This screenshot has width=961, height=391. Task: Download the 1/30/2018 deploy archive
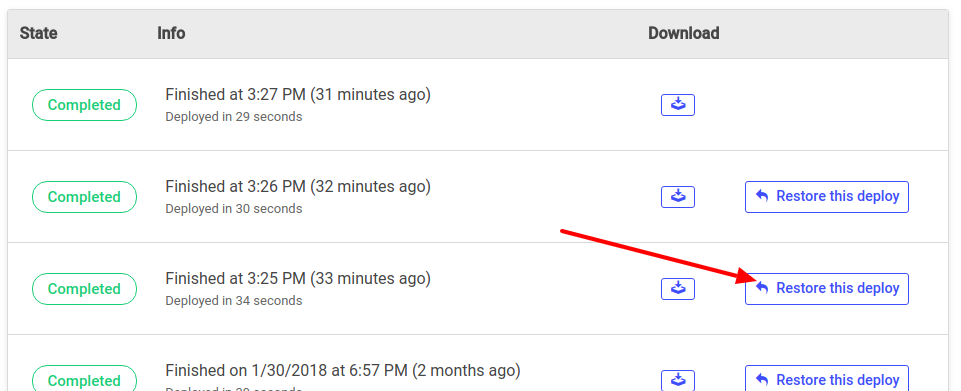pos(677,380)
